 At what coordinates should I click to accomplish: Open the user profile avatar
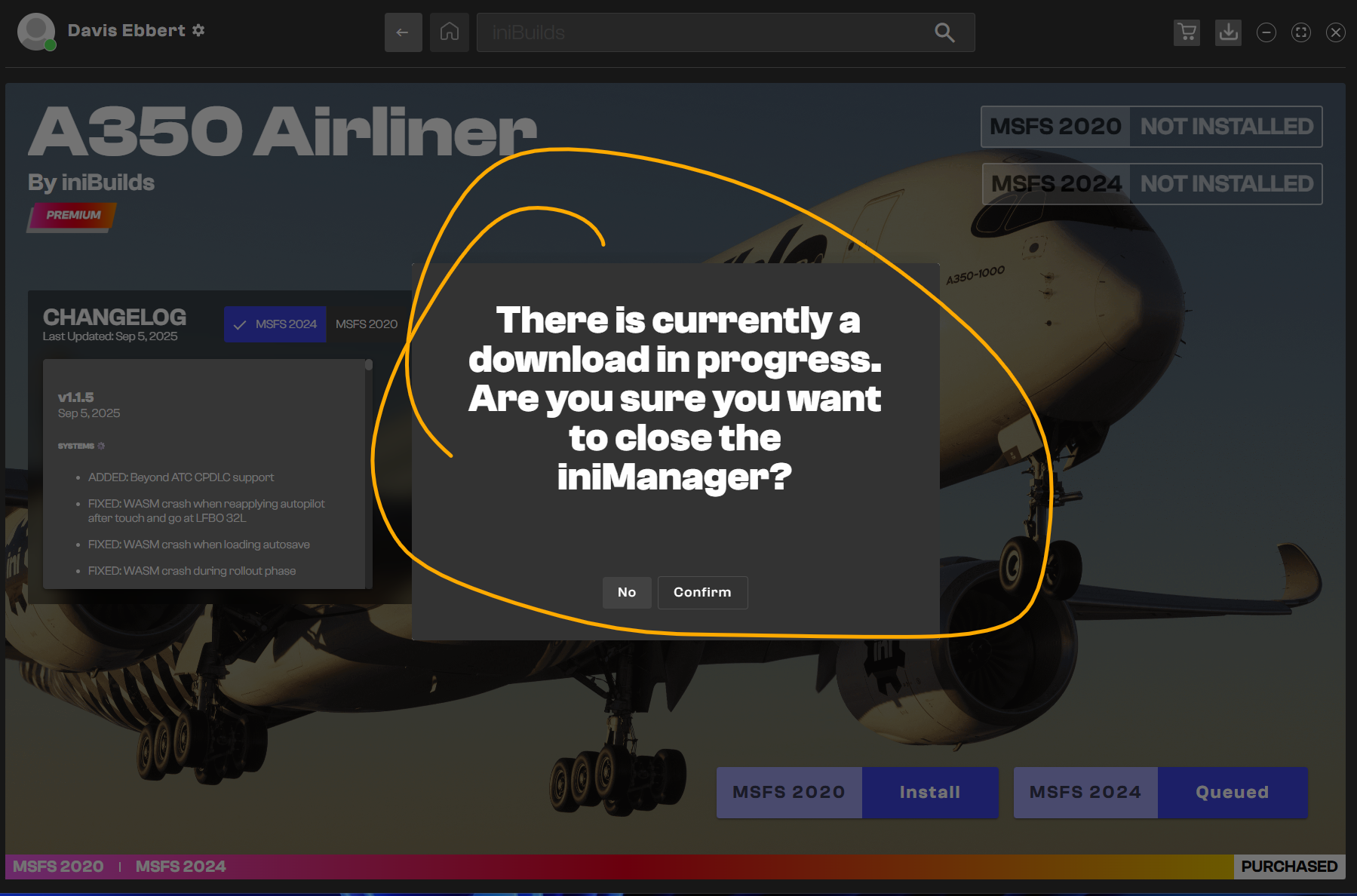(36, 32)
